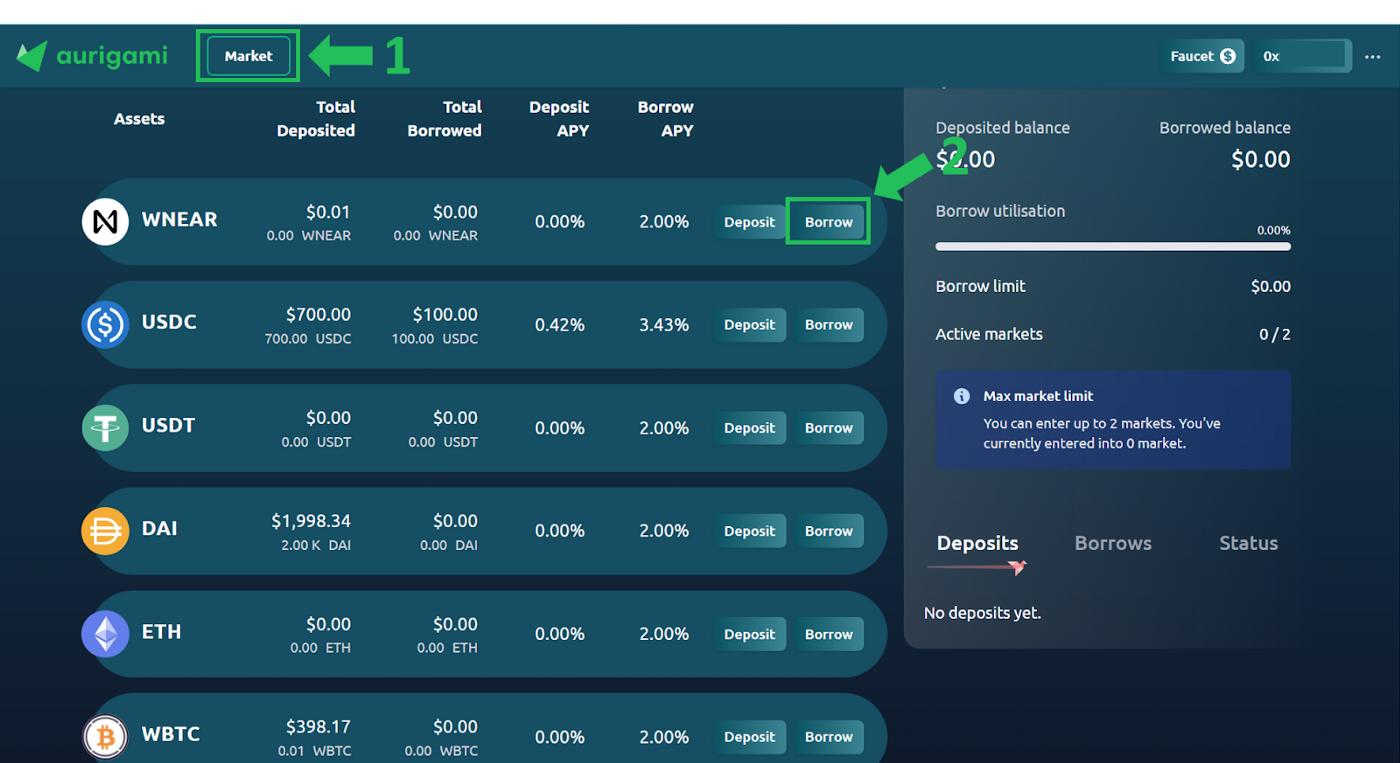Click the ETH token icon
The height and width of the screenshot is (763, 1400).
[105, 633]
